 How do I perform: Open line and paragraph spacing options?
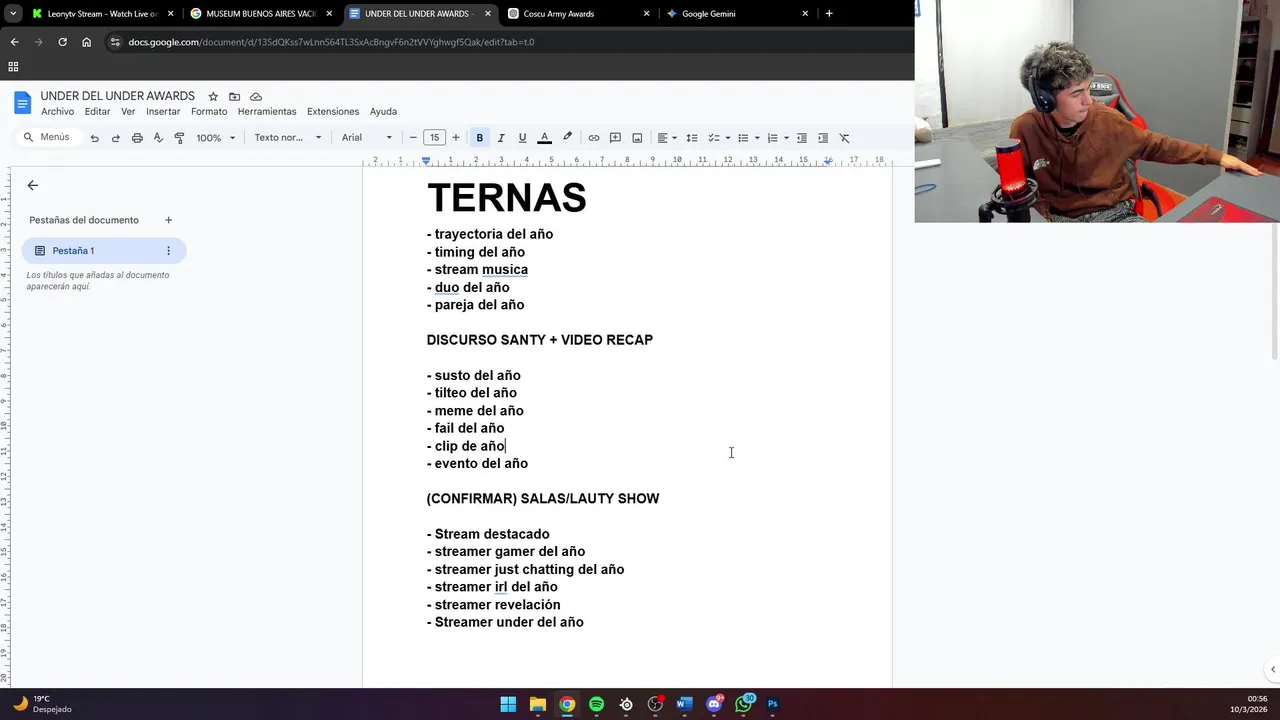691,138
